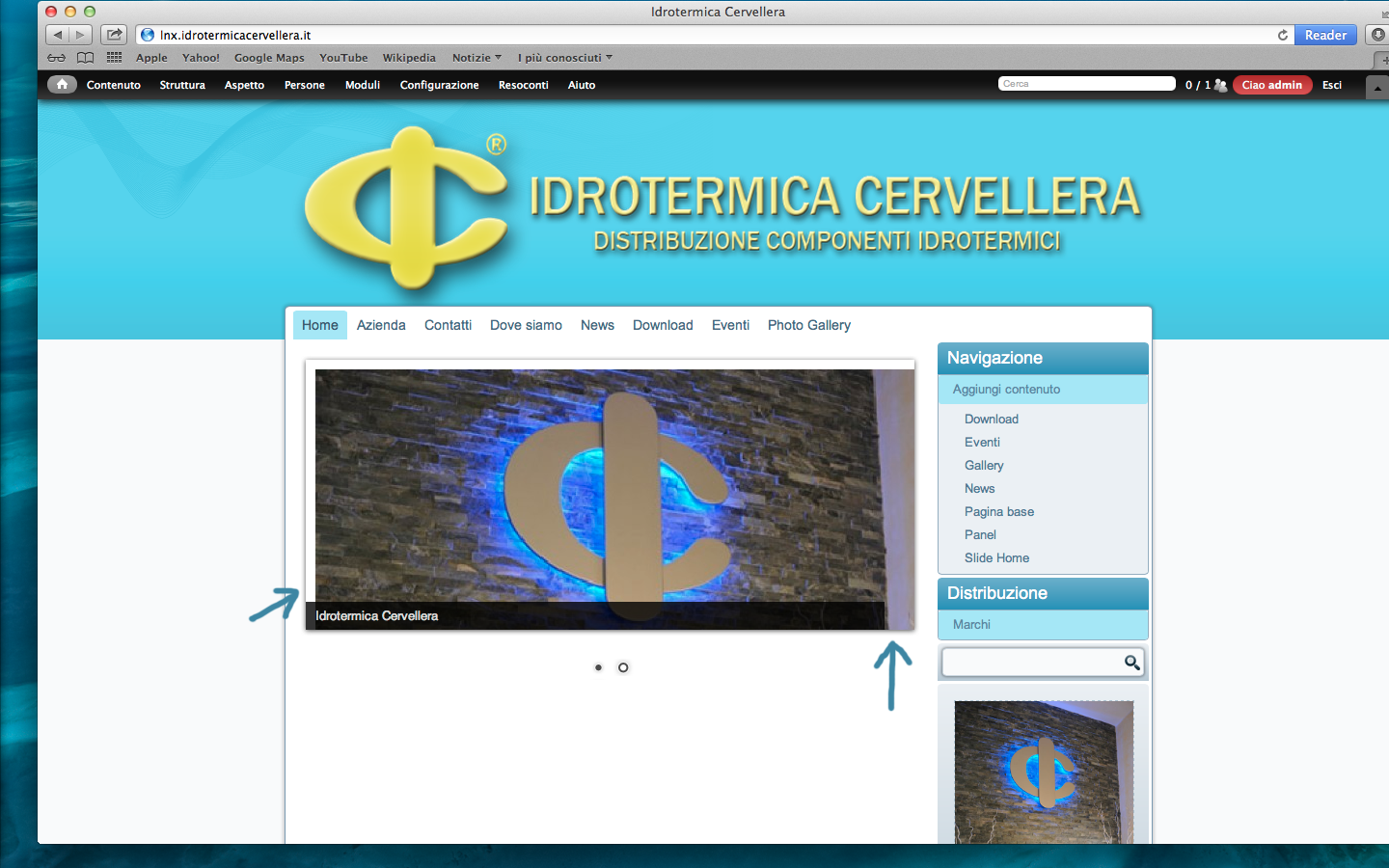This screenshot has width=1389, height=868.
Task: Open the Configurazione admin menu
Action: pyautogui.click(x=440, y=85)
